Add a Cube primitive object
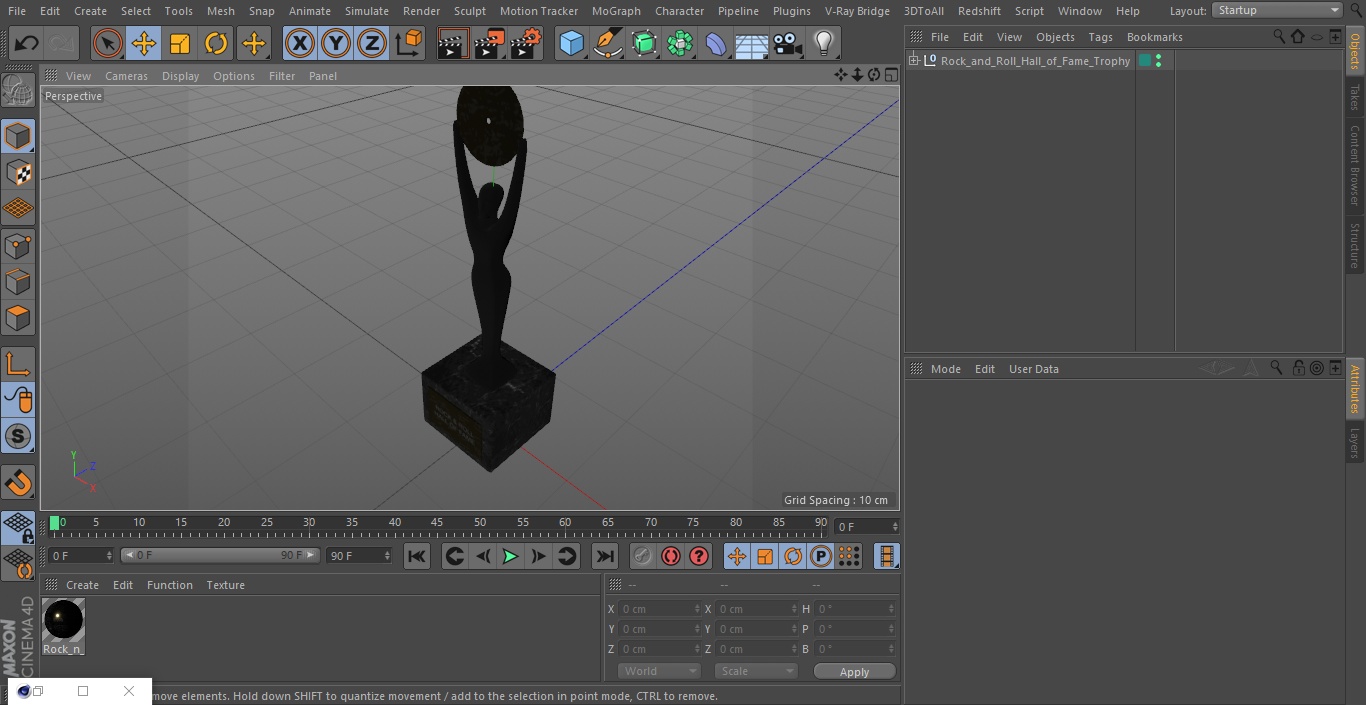 click(x=571, y=43)
